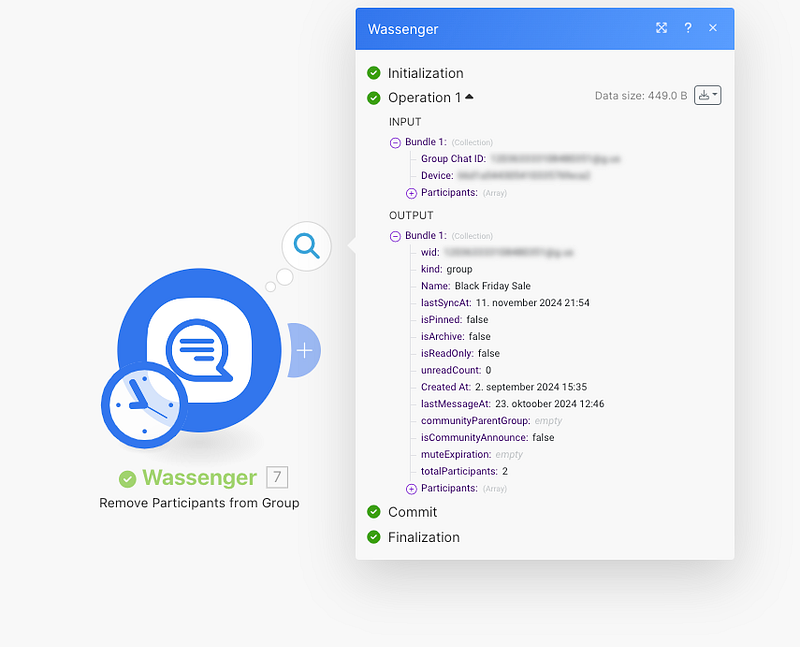Select the Name value Black Friday Sale
This screenshot has width=800, height=647.
(492, 286)
